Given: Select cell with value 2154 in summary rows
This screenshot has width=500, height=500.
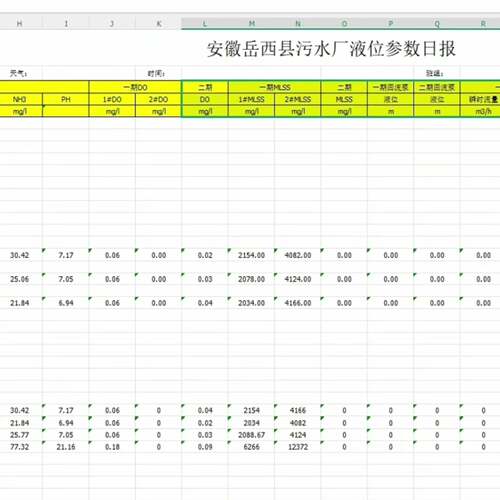Looking at the screenshot, I should 251,410.
